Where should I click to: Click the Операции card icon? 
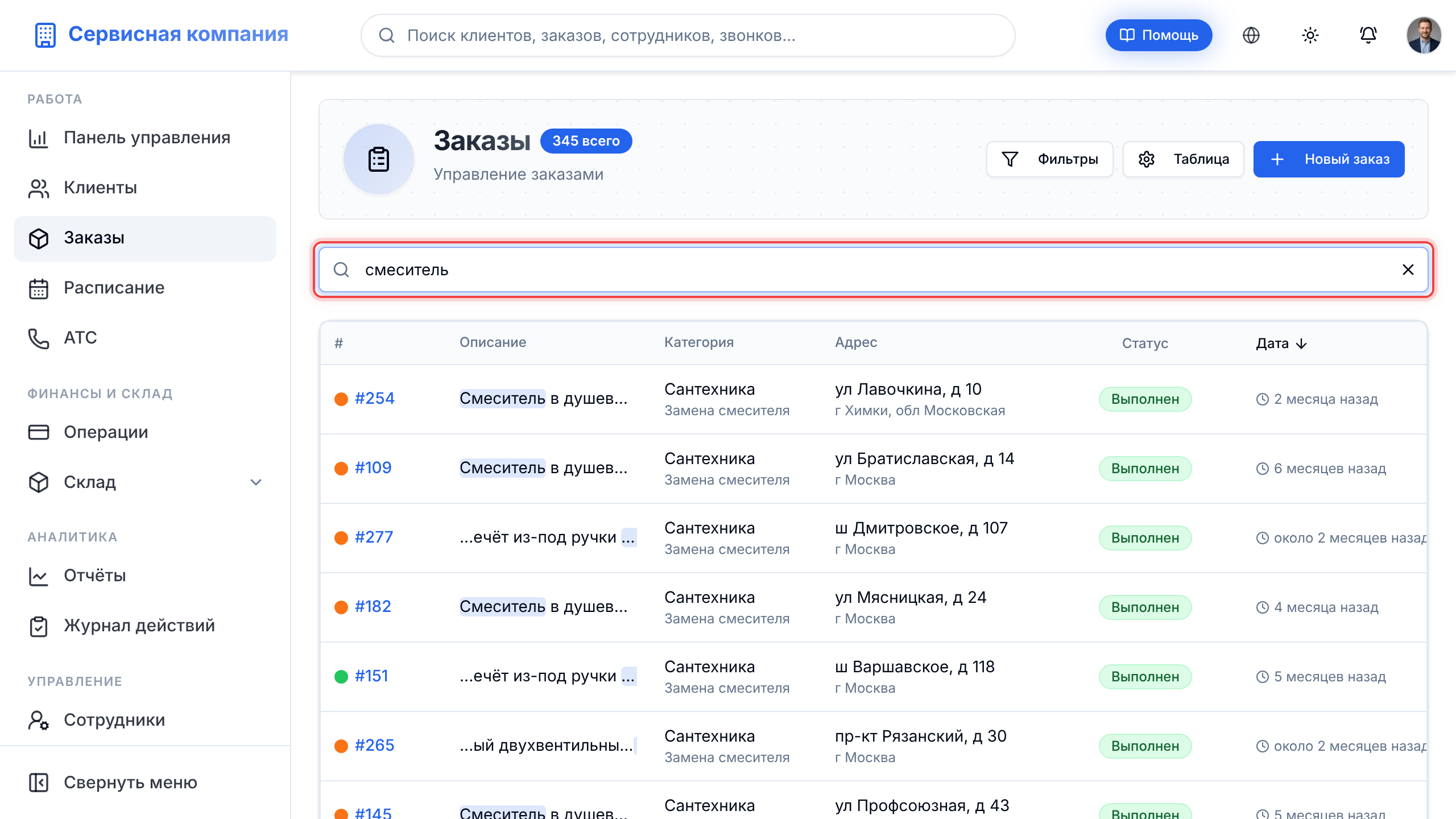point(39,432)
